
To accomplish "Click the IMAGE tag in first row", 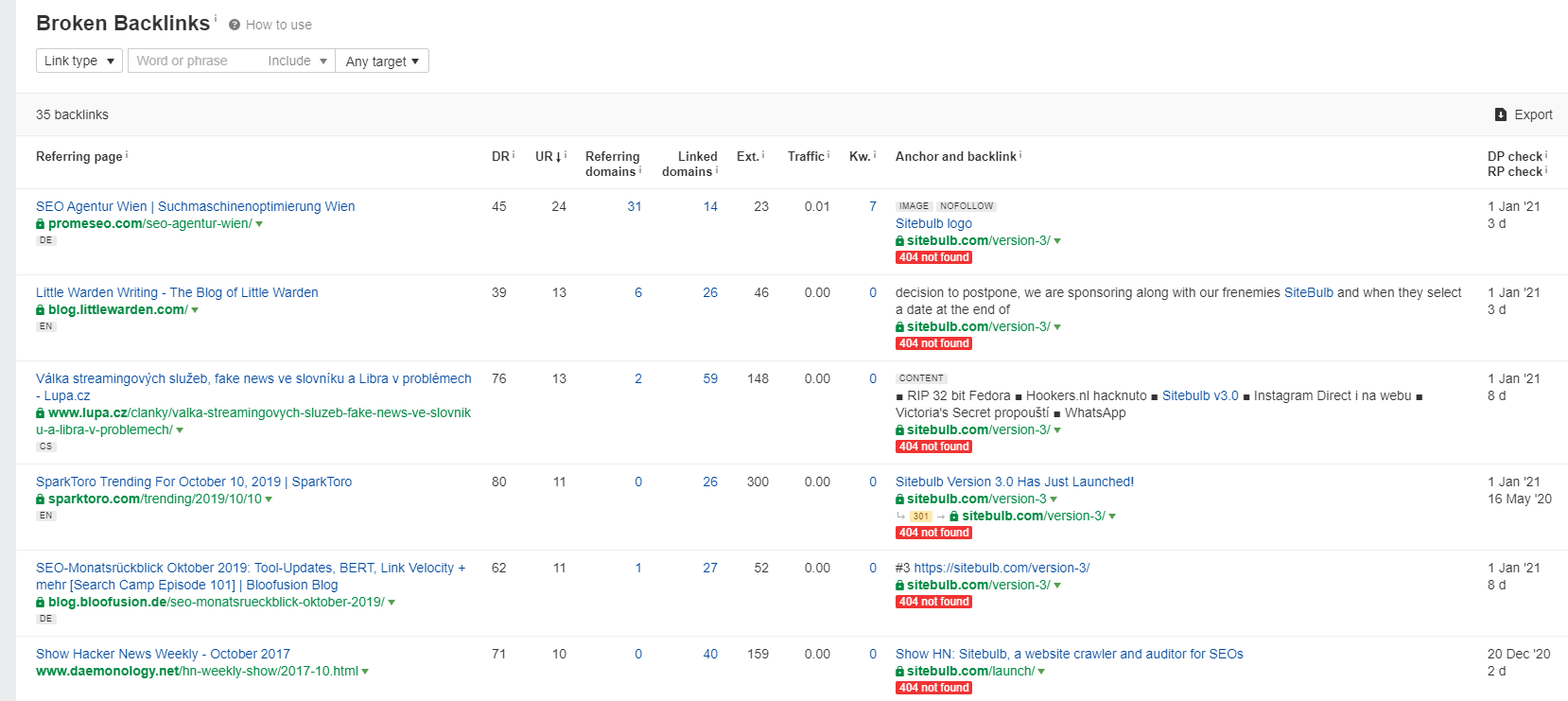I will coord(914,206).
